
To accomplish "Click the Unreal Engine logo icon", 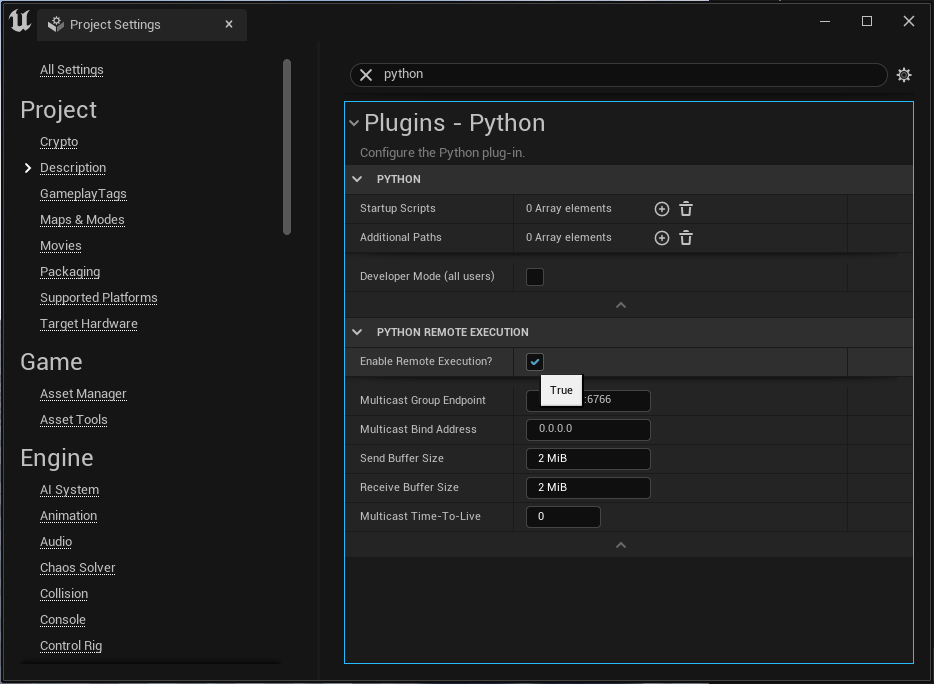I will pyautogui.click(x=19, y=22).
